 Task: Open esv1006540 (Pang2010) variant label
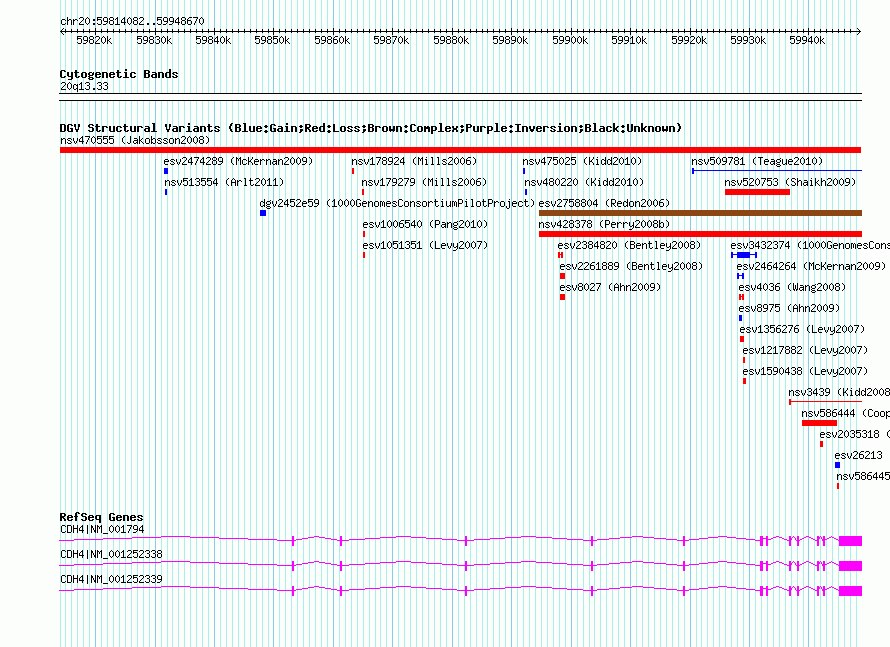(x=425, y=224)
